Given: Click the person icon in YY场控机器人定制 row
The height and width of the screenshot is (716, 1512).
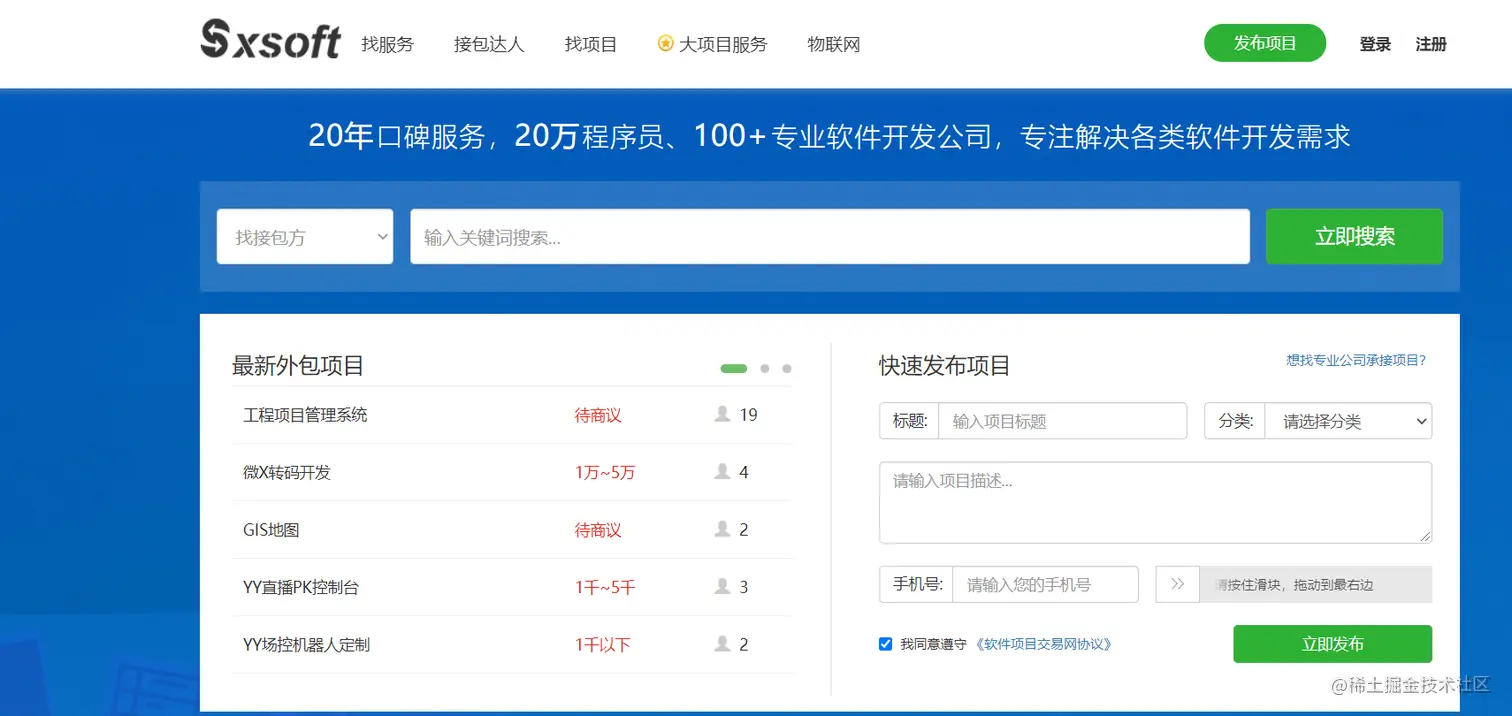Looking at the screenshot, I should (722, 644).
